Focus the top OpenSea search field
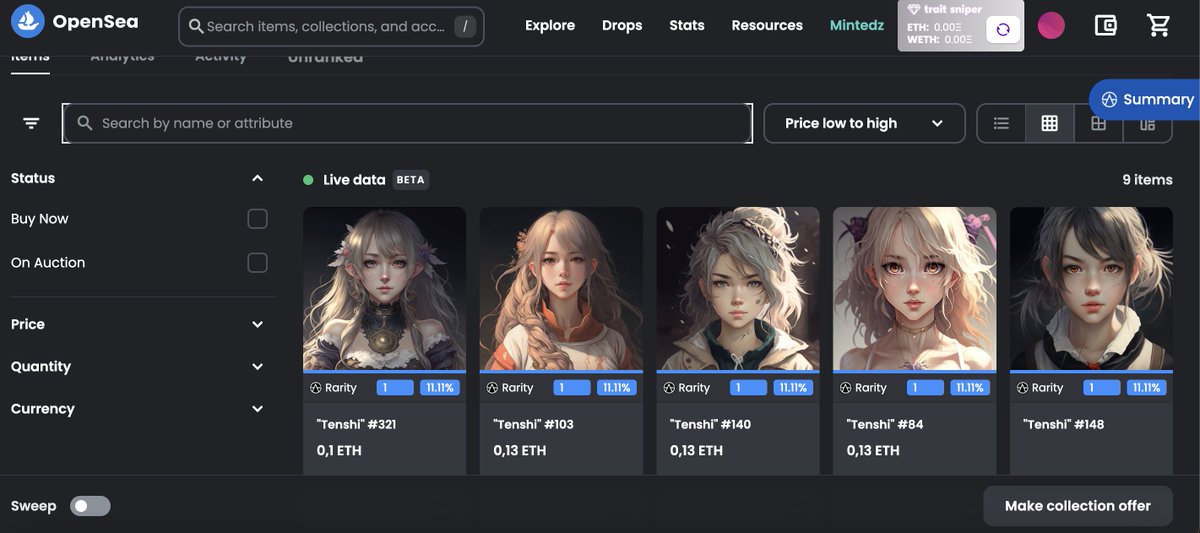 click(331, 27)
